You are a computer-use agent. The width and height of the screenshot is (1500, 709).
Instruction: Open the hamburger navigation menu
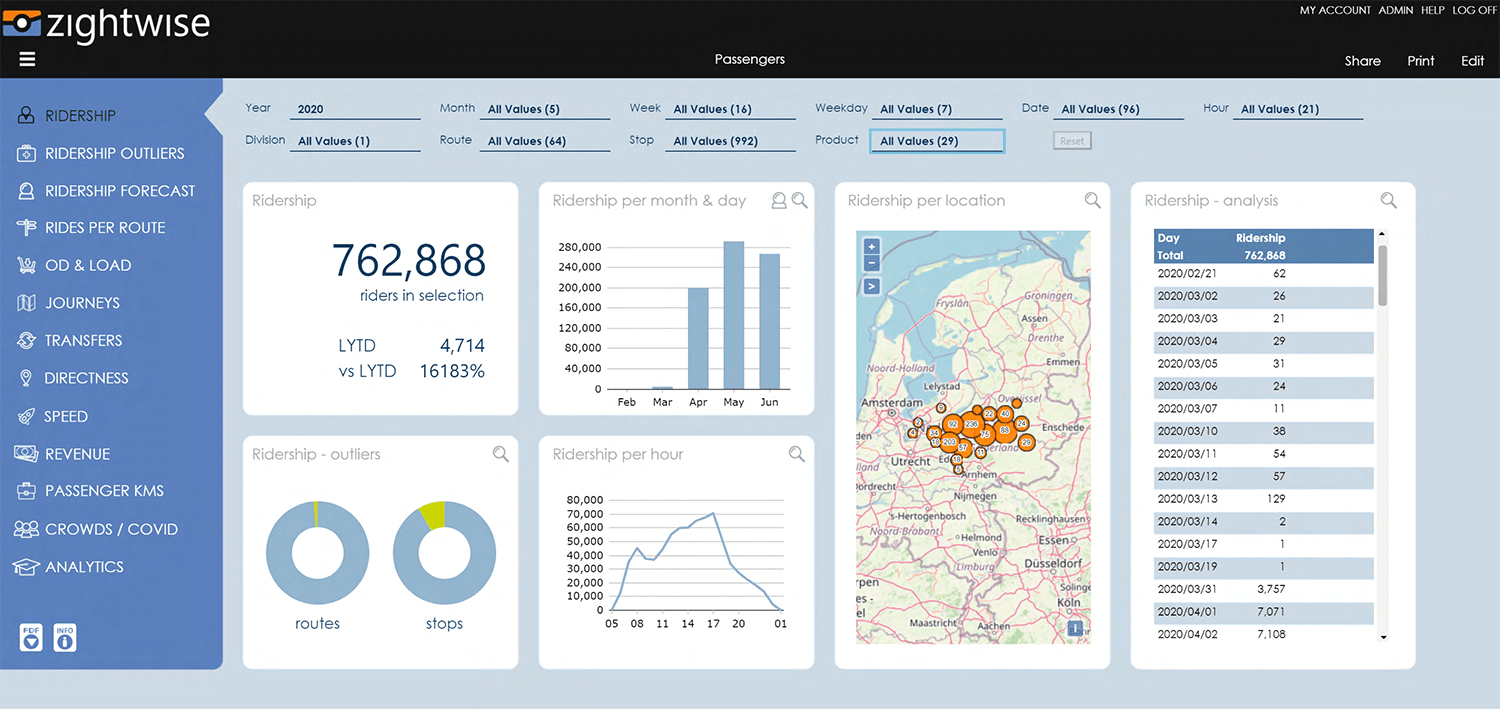coord(26,58)
